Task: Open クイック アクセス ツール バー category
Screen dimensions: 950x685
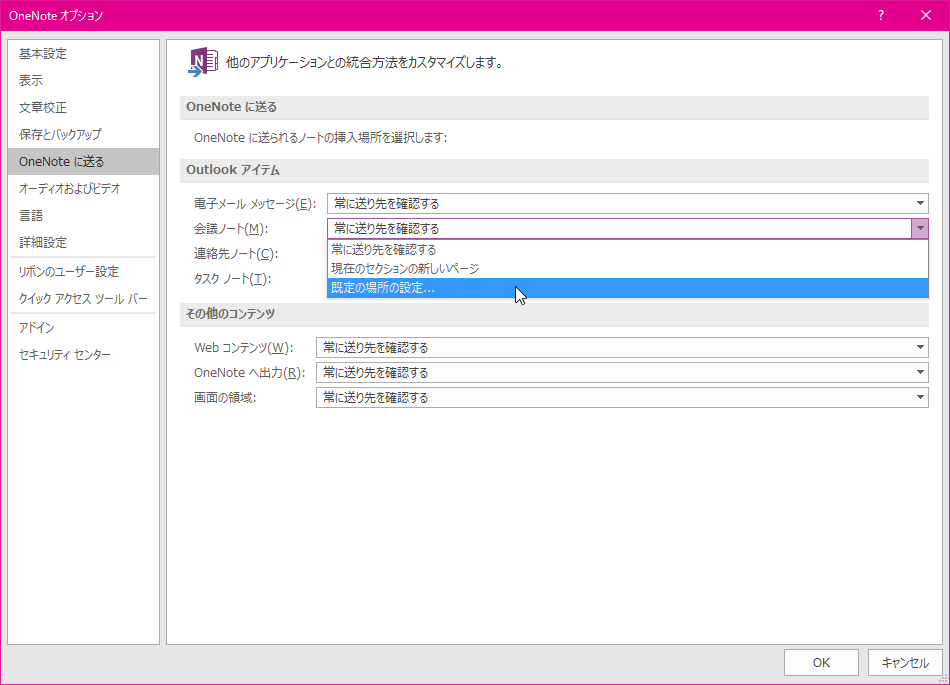Action: pyautogui.click(x=83, y=299)
